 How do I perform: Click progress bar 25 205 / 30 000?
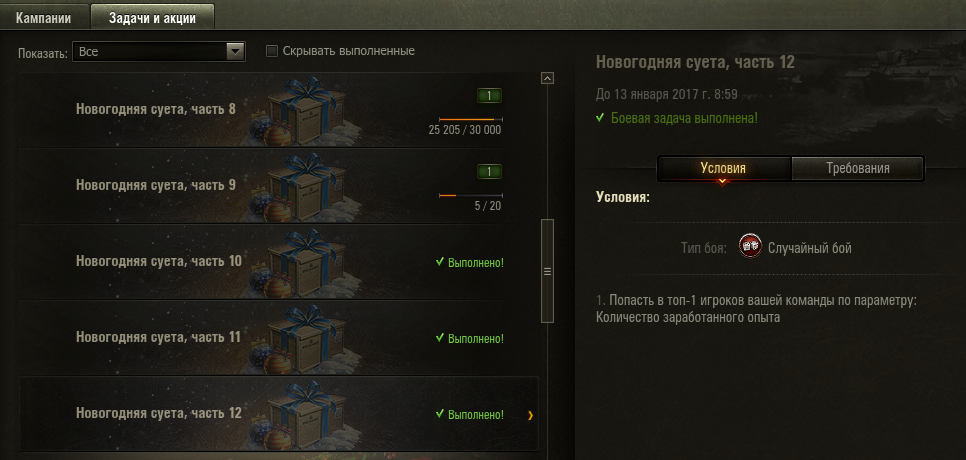click(x=471, y=119)
